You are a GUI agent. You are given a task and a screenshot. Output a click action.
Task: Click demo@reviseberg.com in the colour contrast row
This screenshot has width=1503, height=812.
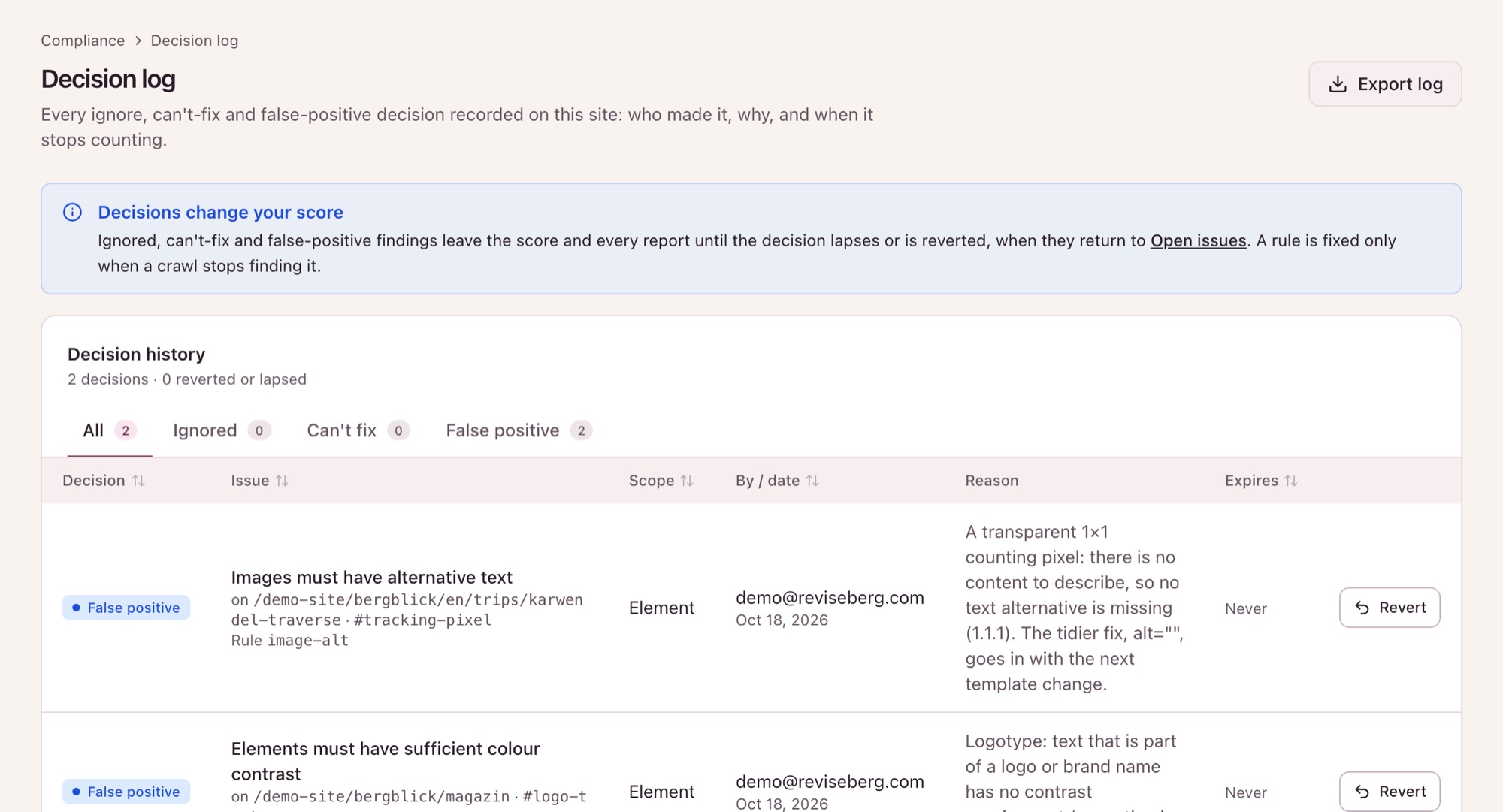[x=830, y=782]
